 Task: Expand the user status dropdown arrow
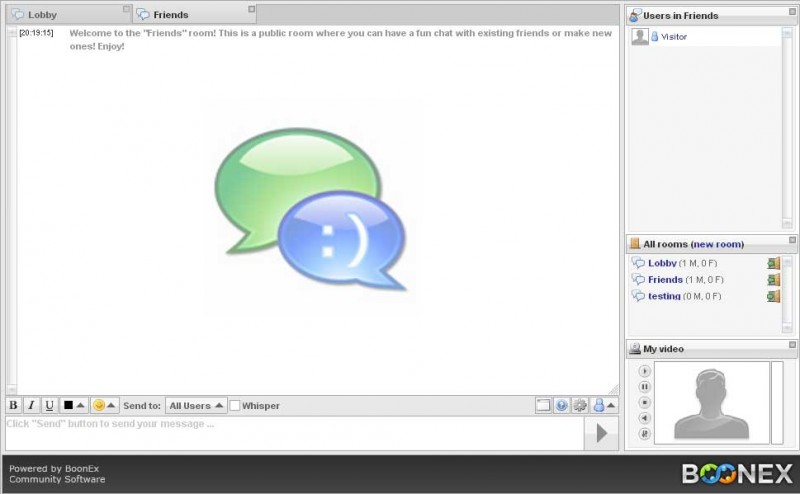(611, 405)
